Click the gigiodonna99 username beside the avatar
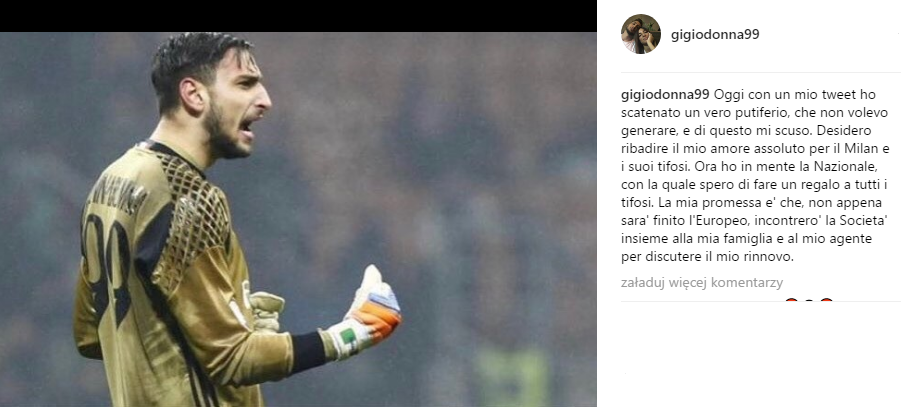This screenshot has height=407, width=901. [715, 34]
